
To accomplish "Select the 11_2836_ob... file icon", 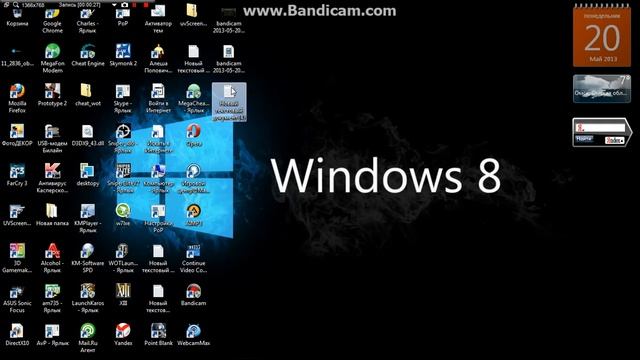I will 17,56.
